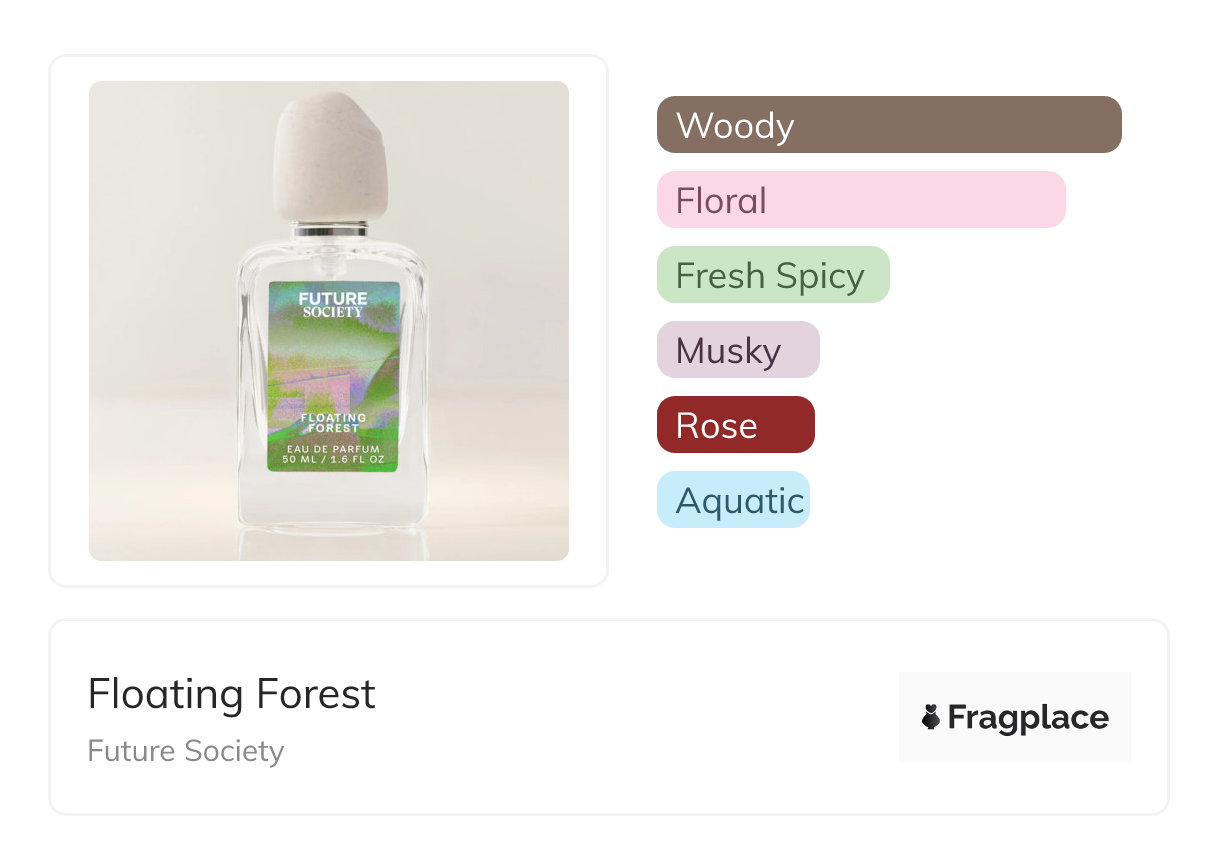Click the word Floral in pink bar

[720, 201]
